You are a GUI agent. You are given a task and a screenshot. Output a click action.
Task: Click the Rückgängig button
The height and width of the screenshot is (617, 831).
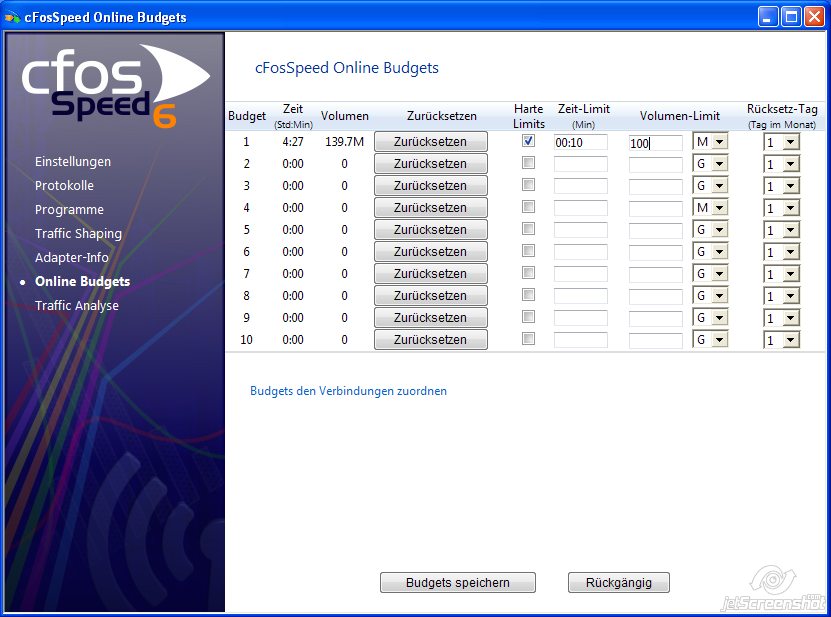618,583
